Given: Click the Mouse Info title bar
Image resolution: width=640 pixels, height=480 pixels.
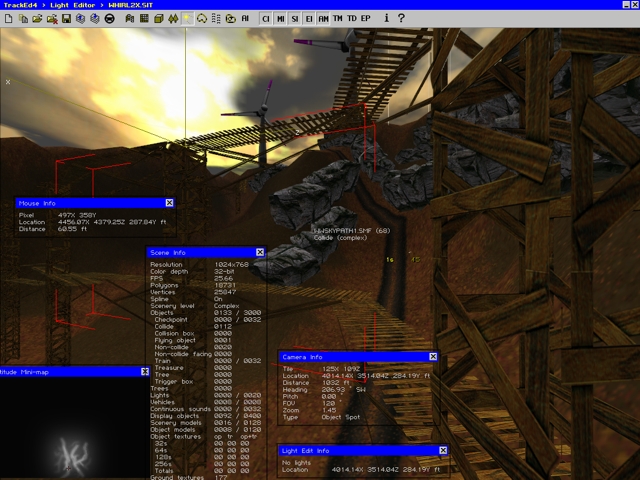Looking at the screenshot, I should tap(95, 203).
